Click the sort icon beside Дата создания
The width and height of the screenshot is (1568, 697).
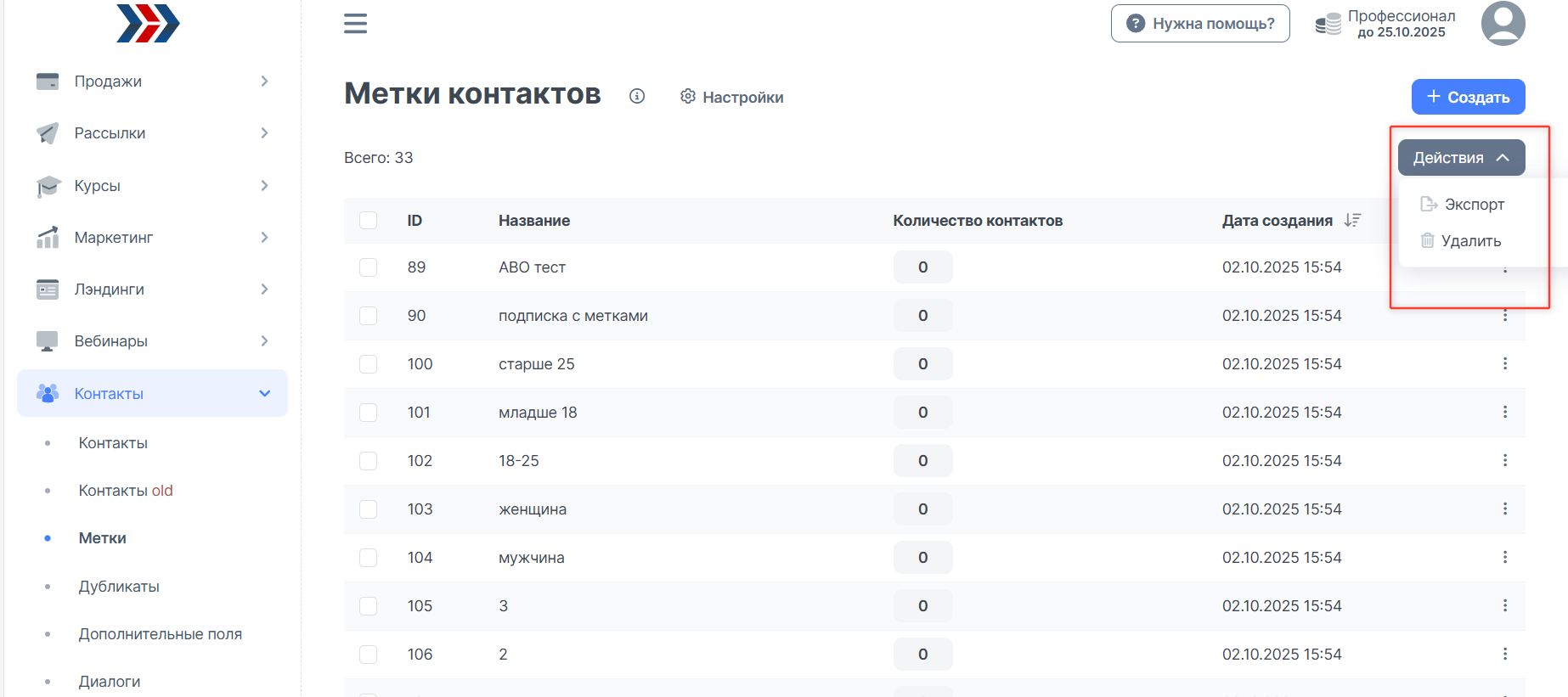tap(1352, 221)
